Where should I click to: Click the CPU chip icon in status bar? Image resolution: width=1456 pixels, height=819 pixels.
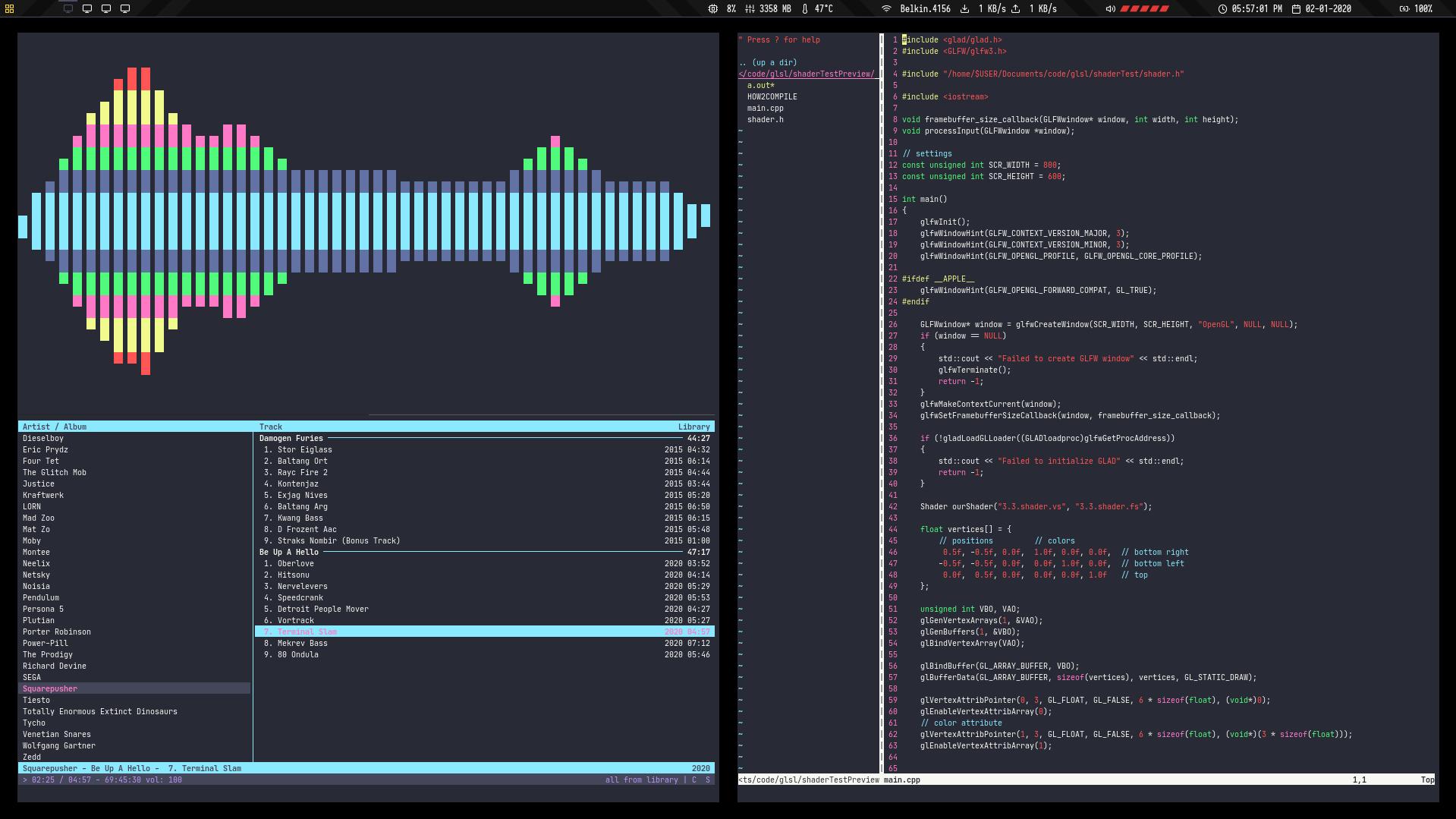click(x=713, y=9)
